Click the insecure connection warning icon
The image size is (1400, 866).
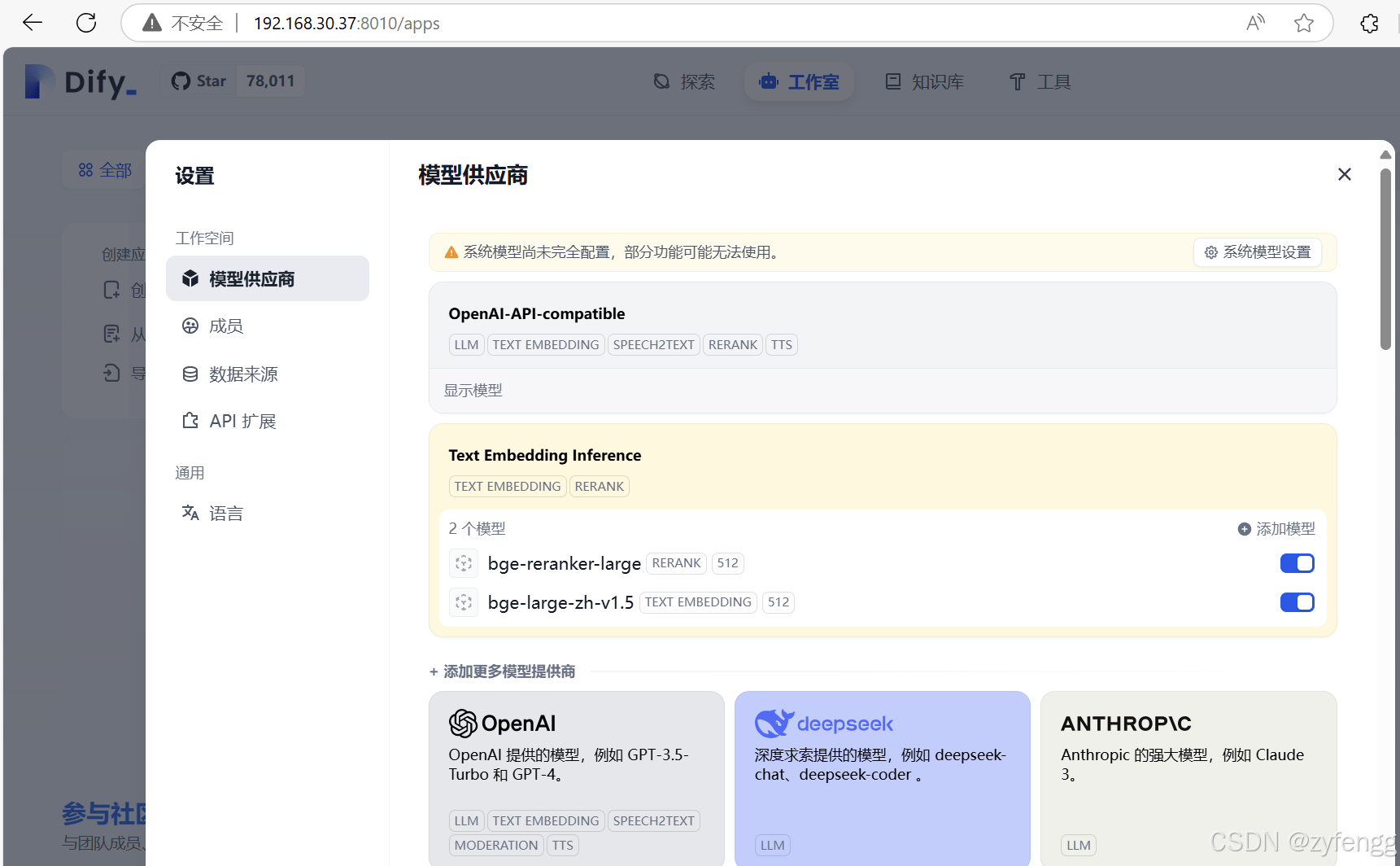(x=152, y=23)
